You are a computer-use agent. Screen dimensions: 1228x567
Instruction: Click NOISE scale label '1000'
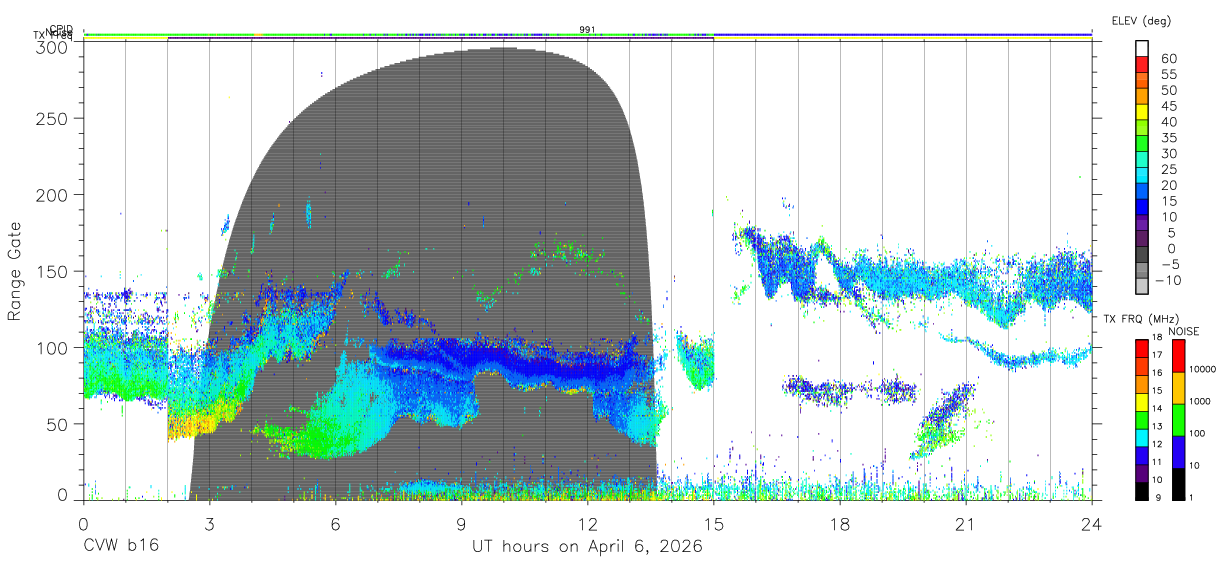[x=1201, y=402]
